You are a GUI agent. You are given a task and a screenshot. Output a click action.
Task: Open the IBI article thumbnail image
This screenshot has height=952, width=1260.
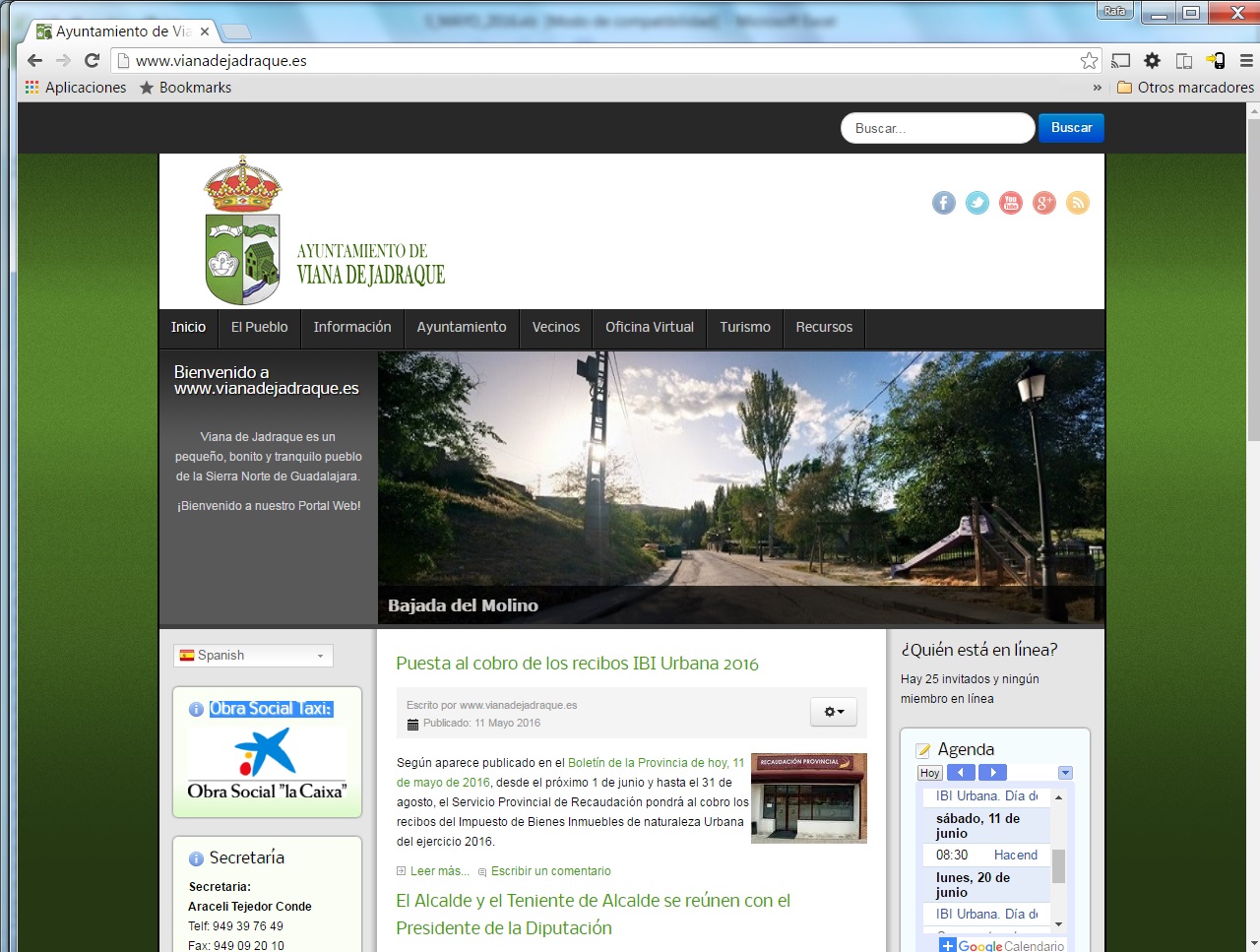tap(808, 798)
